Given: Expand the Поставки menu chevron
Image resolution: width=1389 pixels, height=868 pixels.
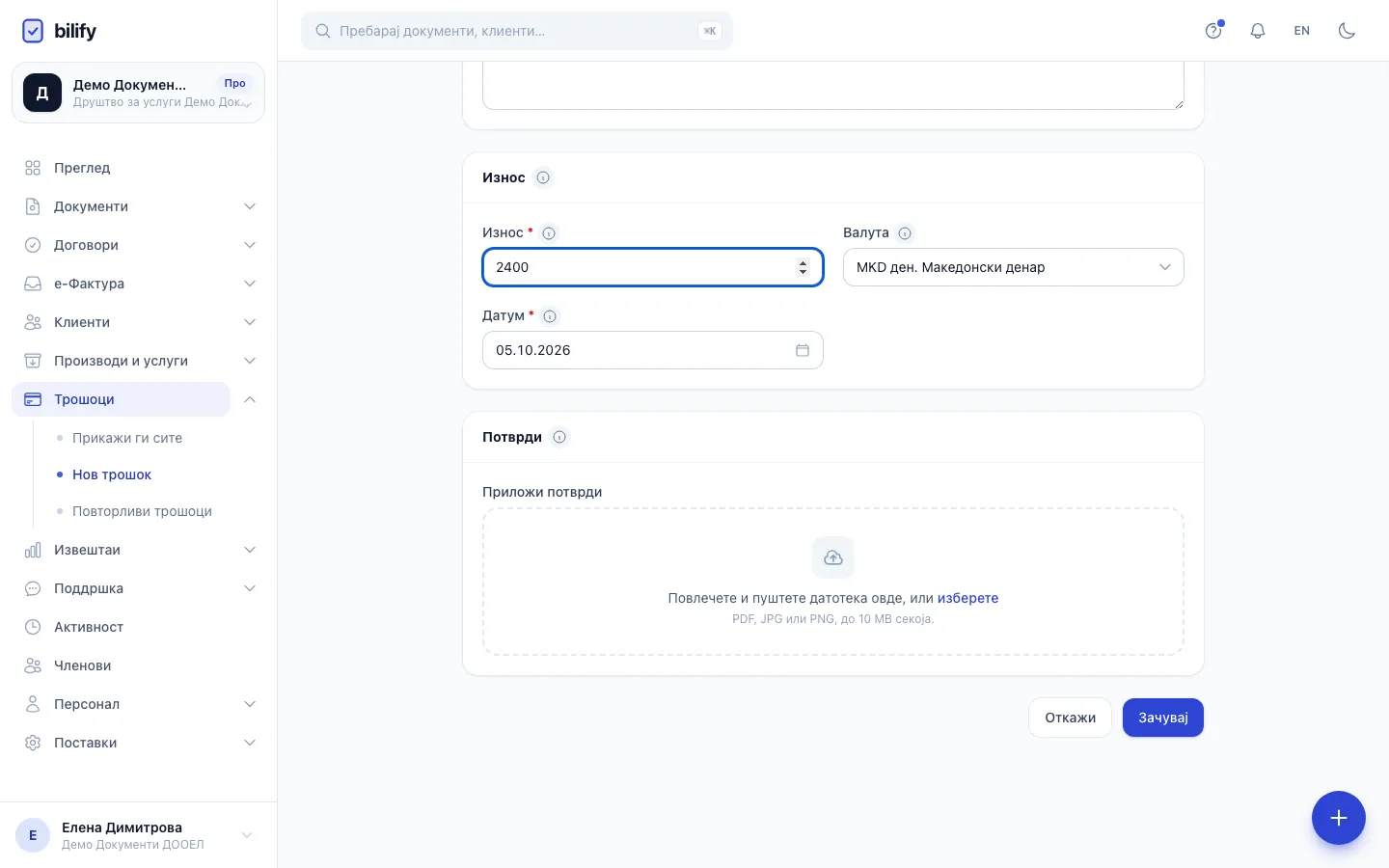Looking at the screenshot, I should point(250,743).
